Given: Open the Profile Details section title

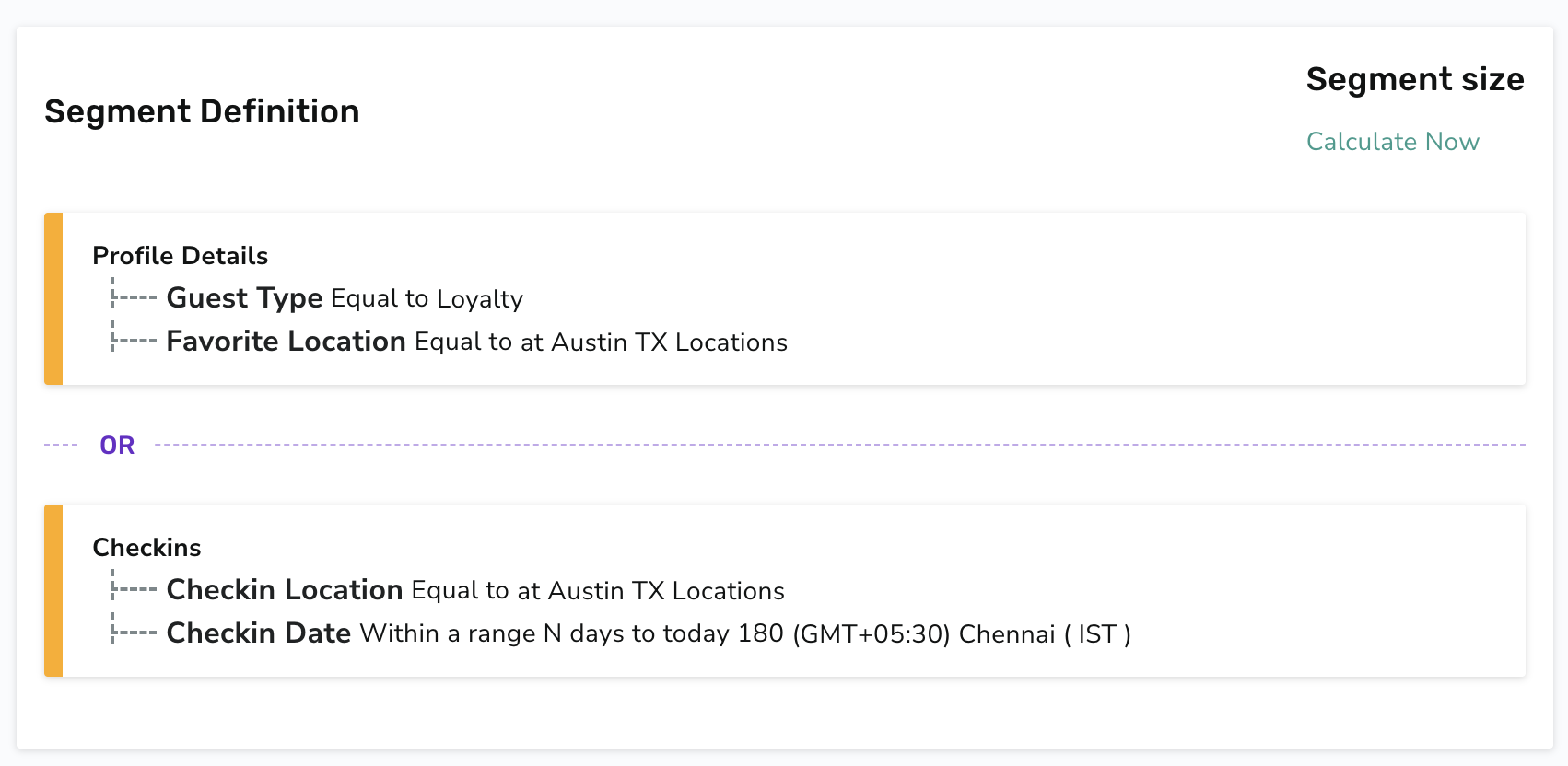Looking at the screenshot, I should [x=180, y=256].
